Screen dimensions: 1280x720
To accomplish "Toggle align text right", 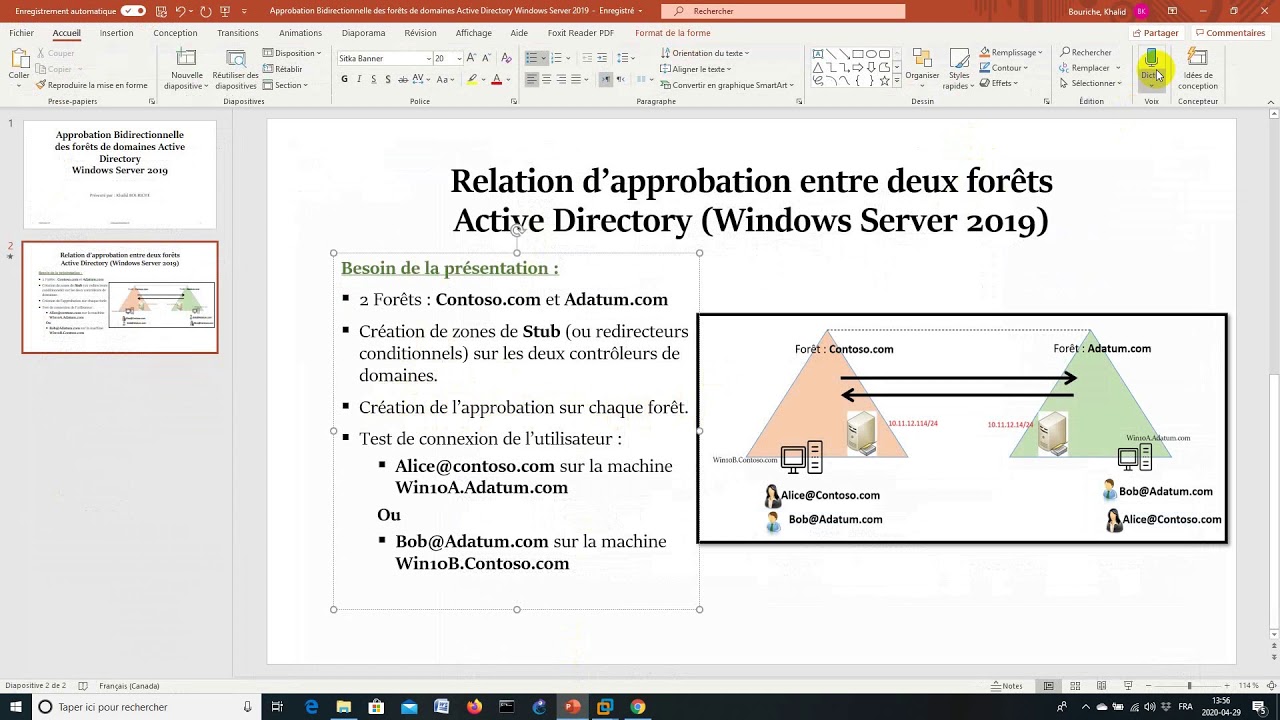I will 562,79.
